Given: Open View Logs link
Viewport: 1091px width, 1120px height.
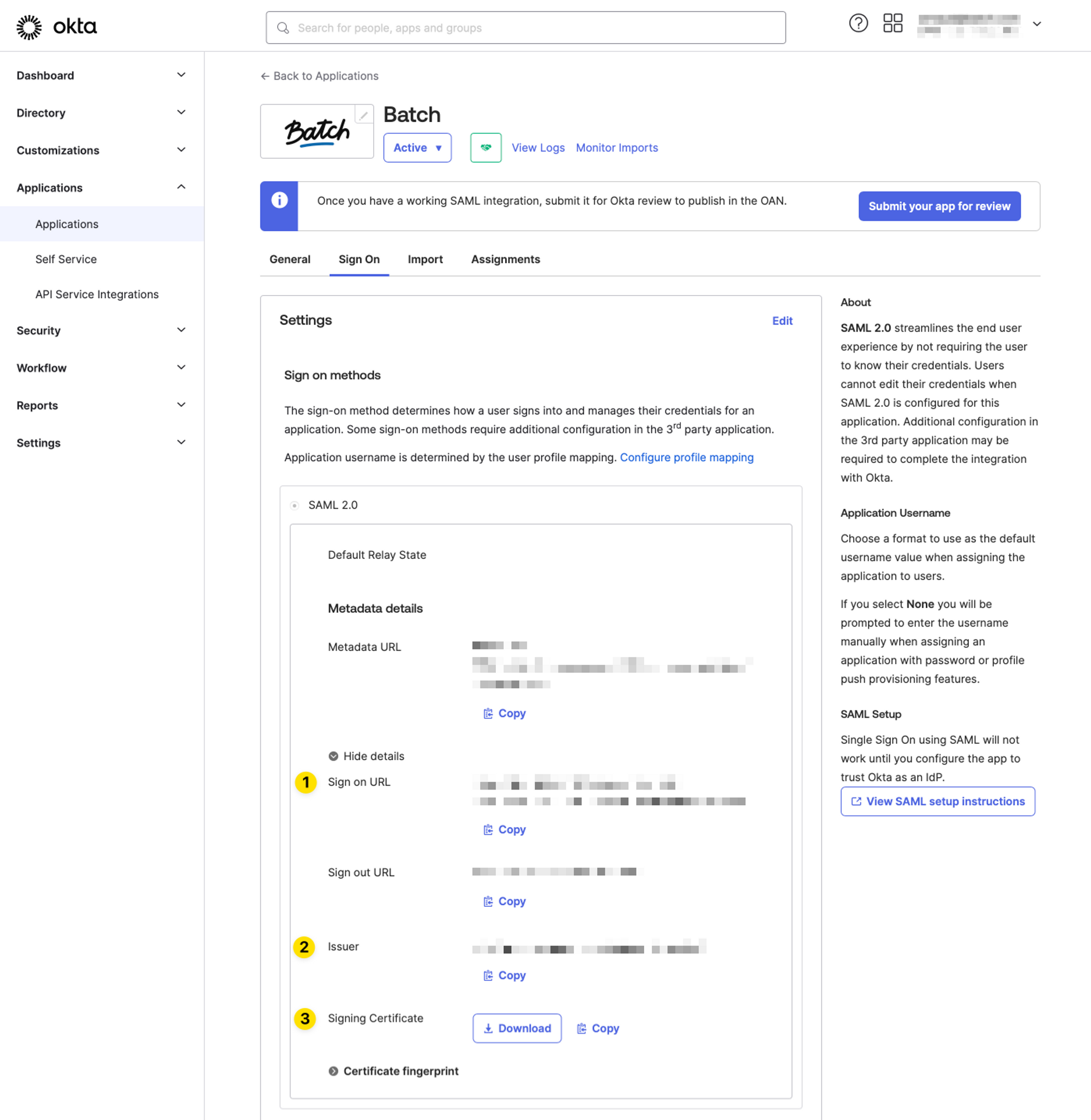Looking at the screenshot, I should click(538, 148).
